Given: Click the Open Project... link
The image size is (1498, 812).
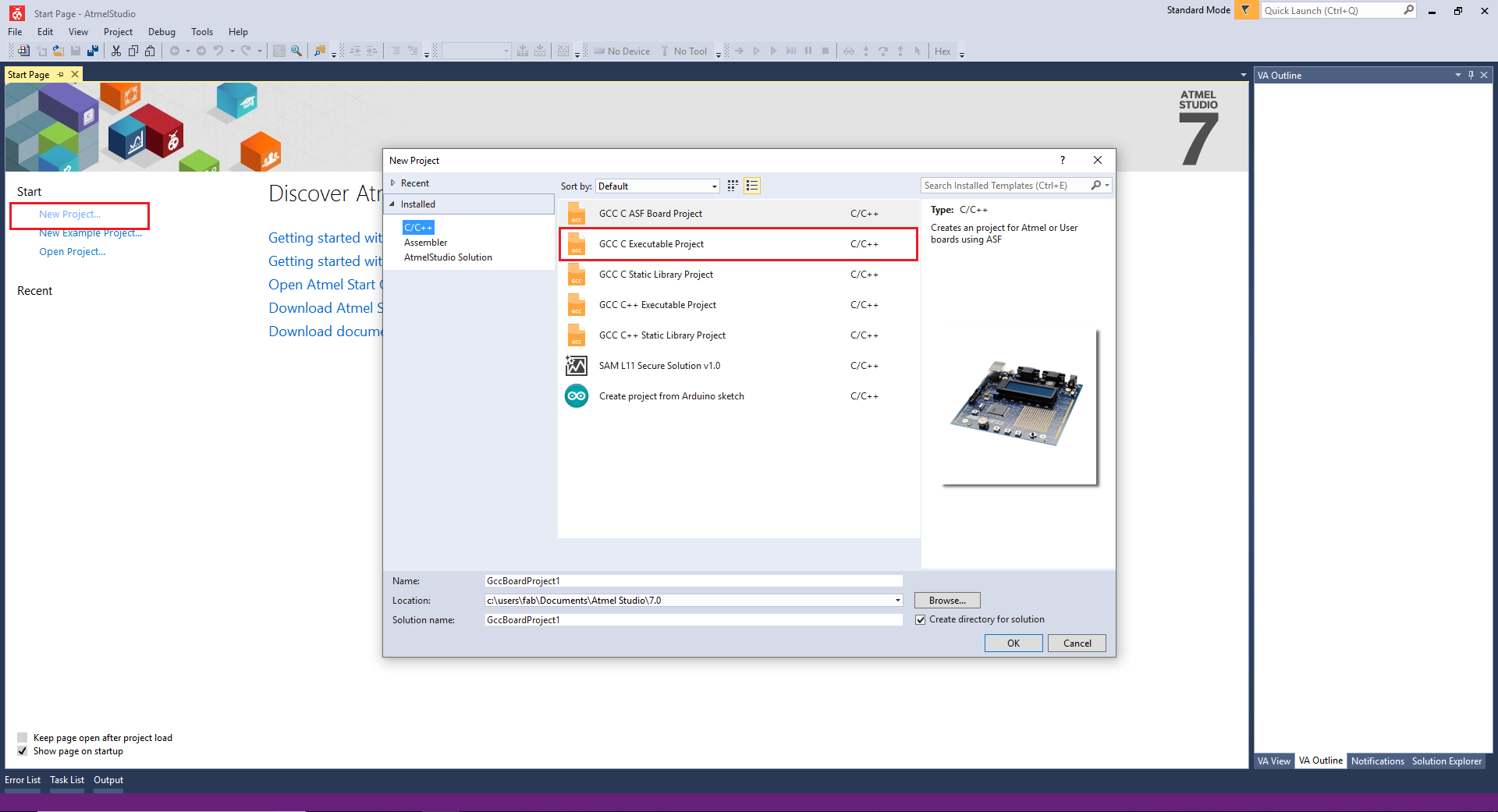Looking at the screenshot, I should pos(72,252).
